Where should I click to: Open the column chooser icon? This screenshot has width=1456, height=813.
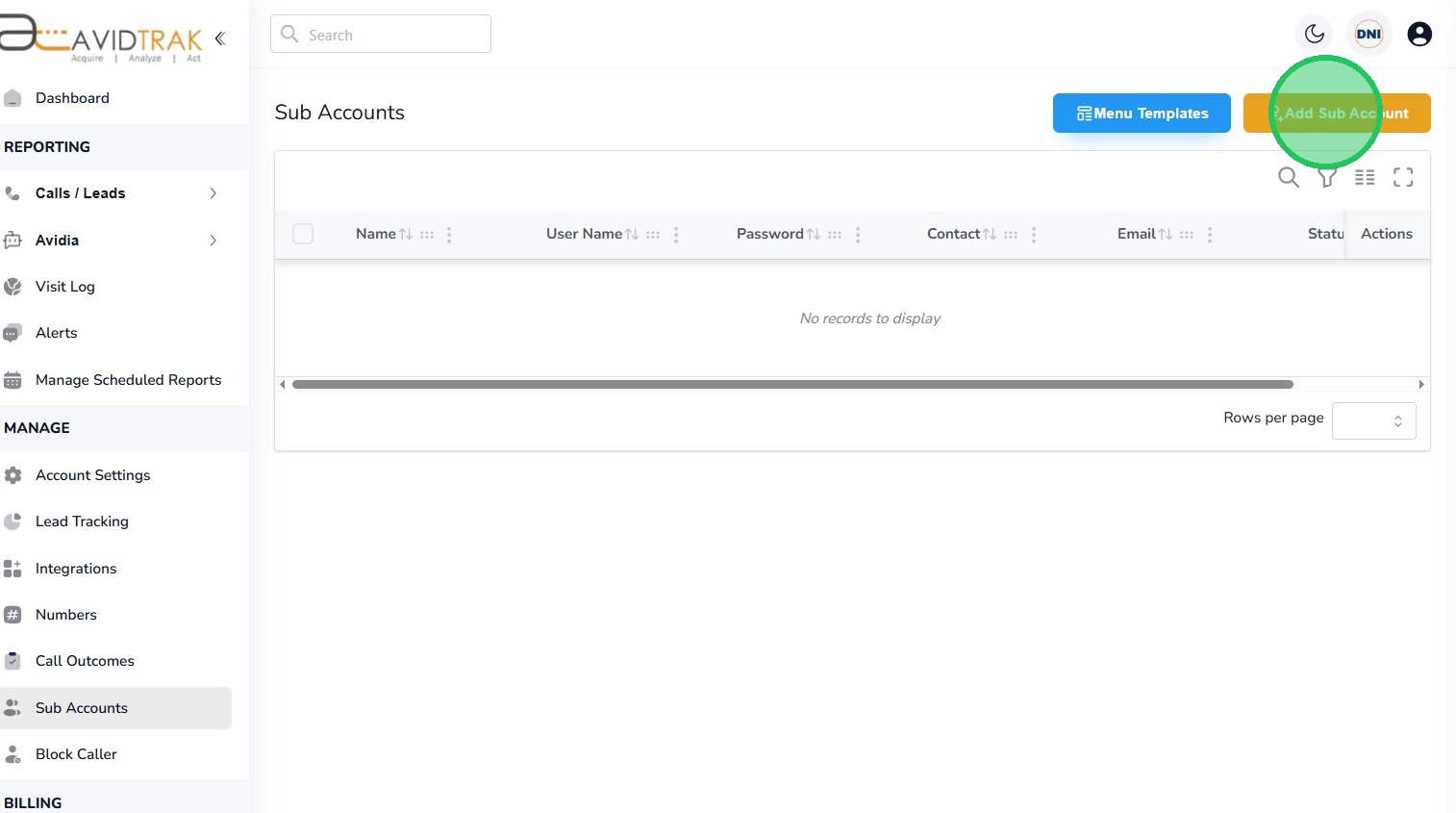click(x=1365, y=177)
